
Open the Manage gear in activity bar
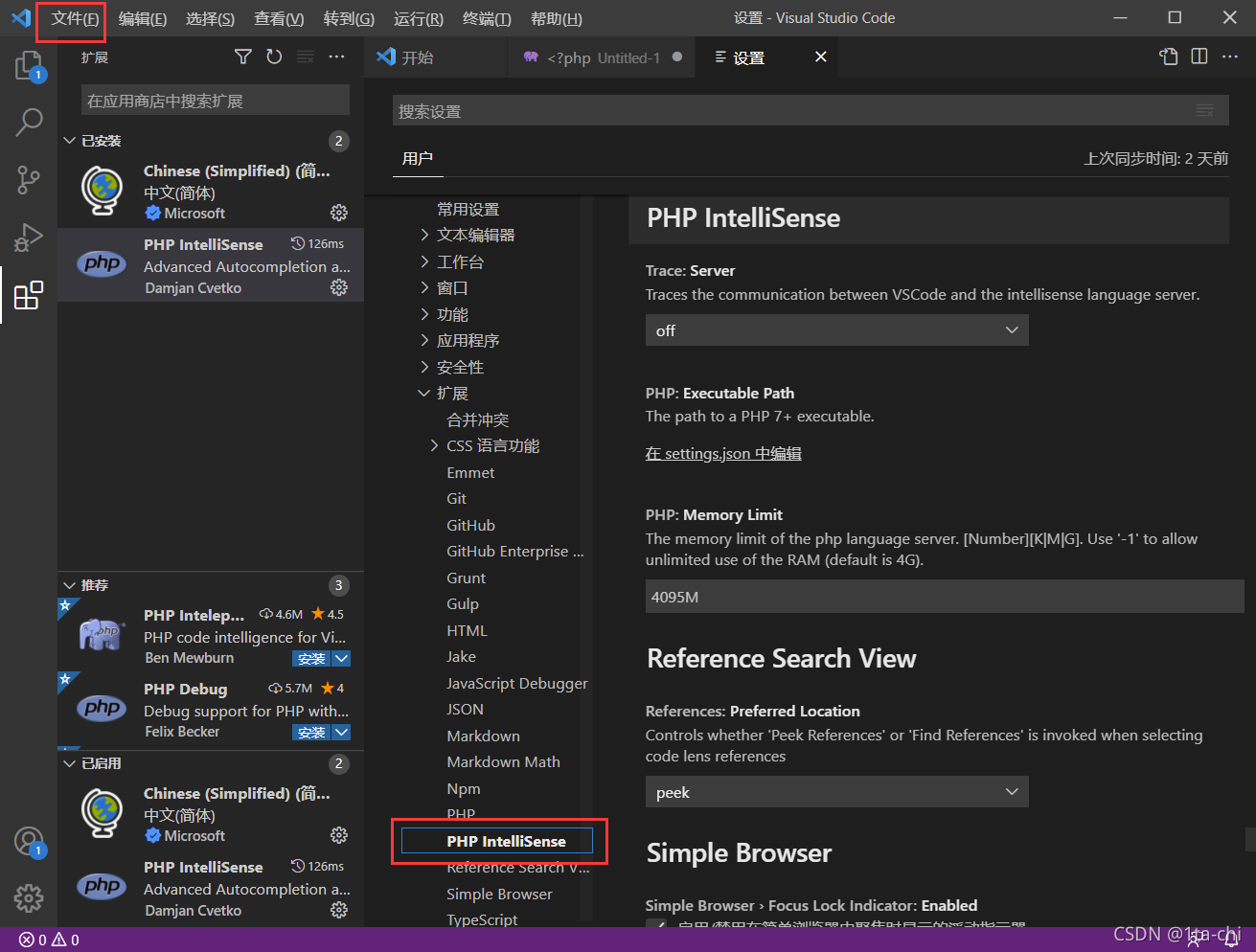pyautogui.click(x=29, y=897)
